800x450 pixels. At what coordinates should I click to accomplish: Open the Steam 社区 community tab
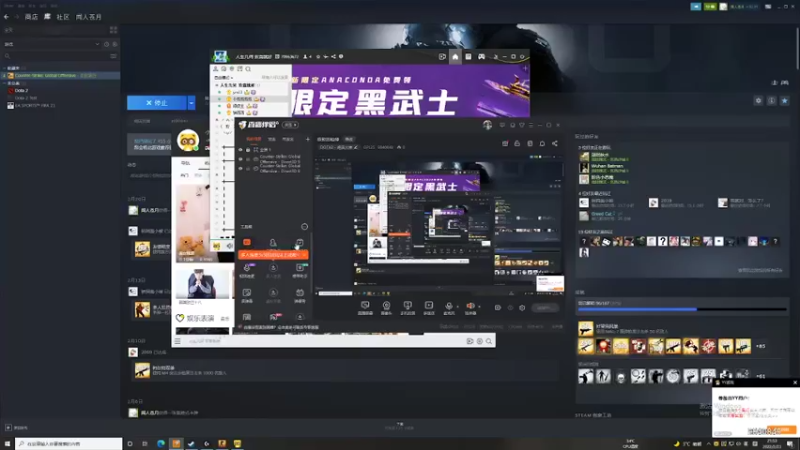click(62, 17)
